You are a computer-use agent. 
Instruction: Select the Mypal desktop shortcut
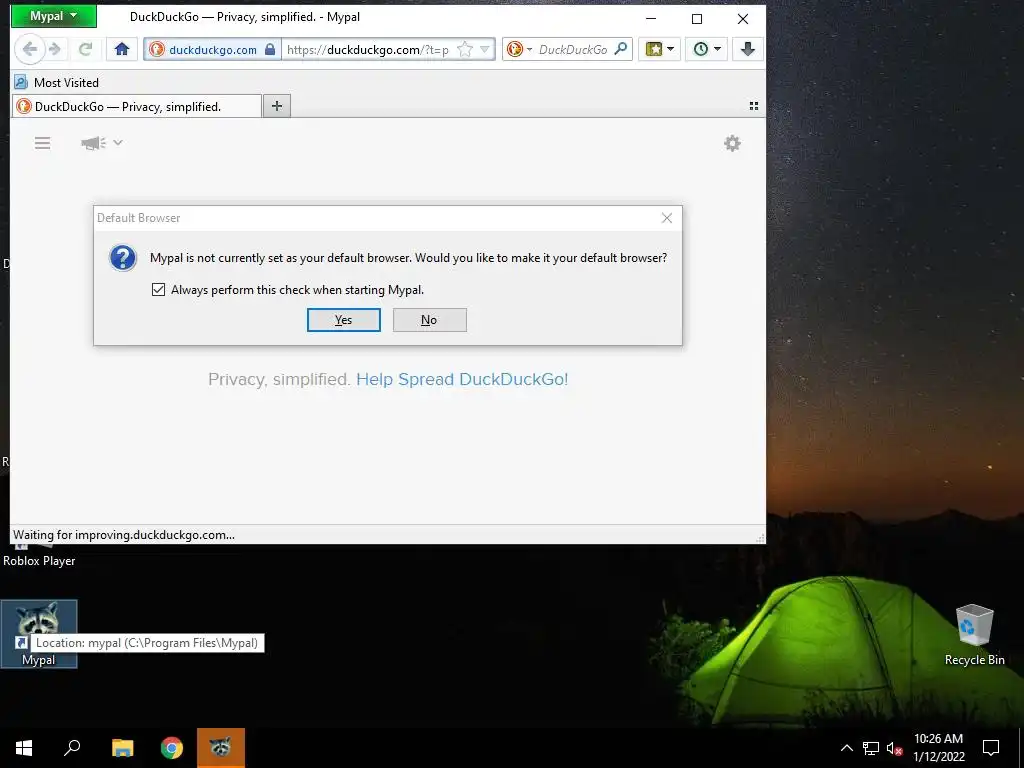[x=39, y=633]
